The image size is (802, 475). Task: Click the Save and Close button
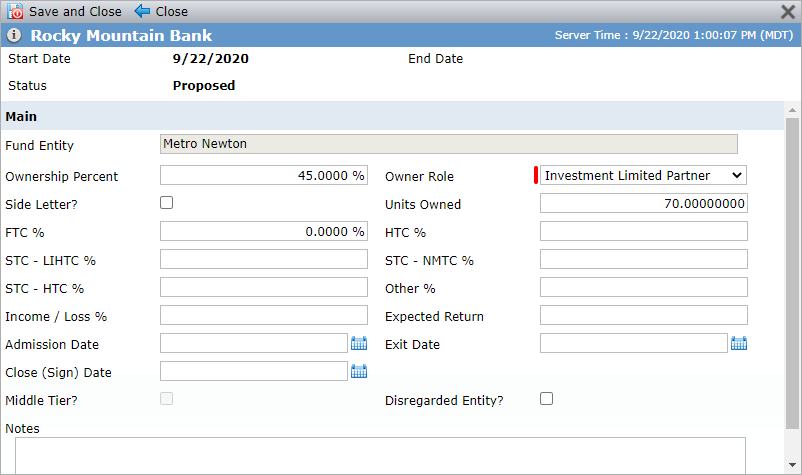pos(64,11)
